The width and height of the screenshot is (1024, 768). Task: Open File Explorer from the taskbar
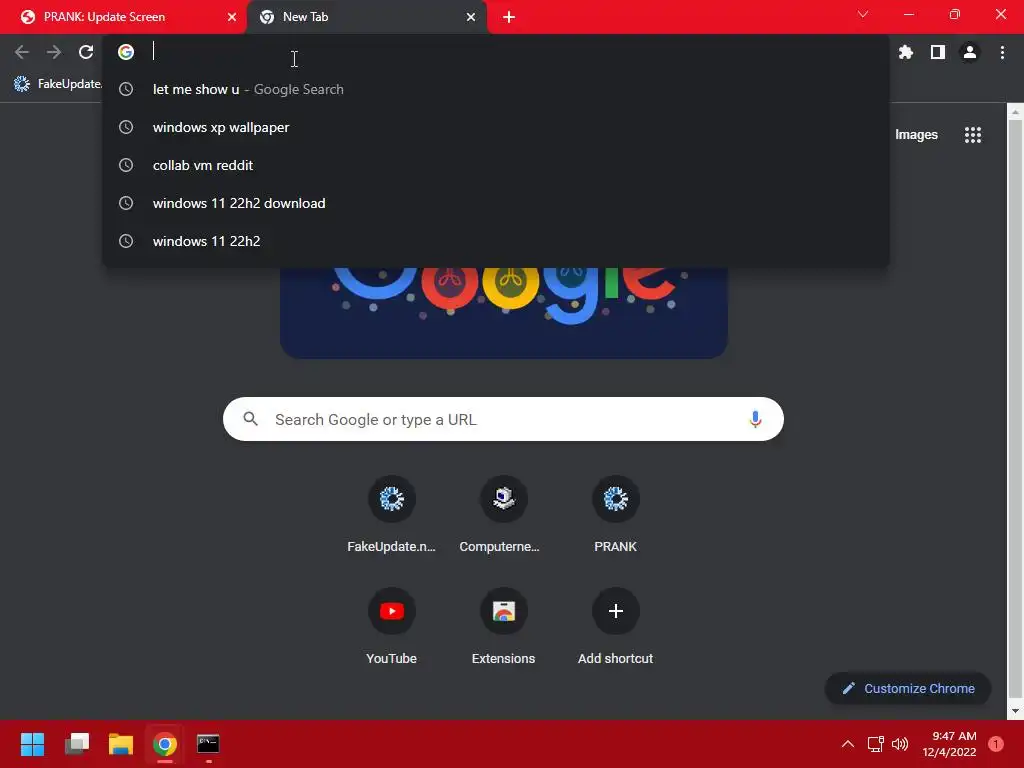click(121, 744)
